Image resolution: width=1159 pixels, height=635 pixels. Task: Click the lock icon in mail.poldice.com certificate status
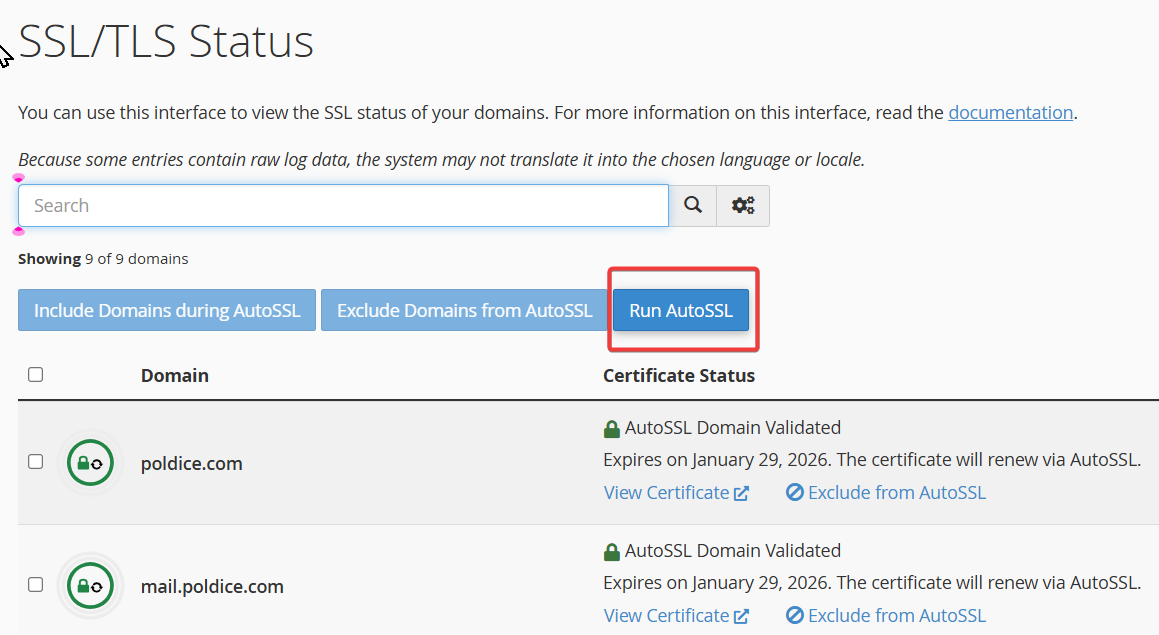612,552
